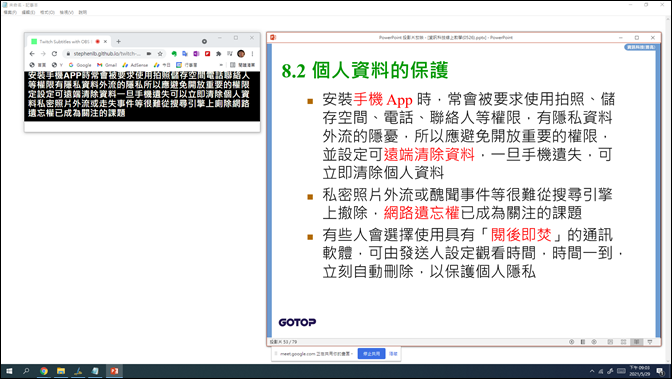The height and width of the screenshot is (379, 672).
Task: Click the red text 網路遺忘權 on the slide
Action: (x=421, y=213)
